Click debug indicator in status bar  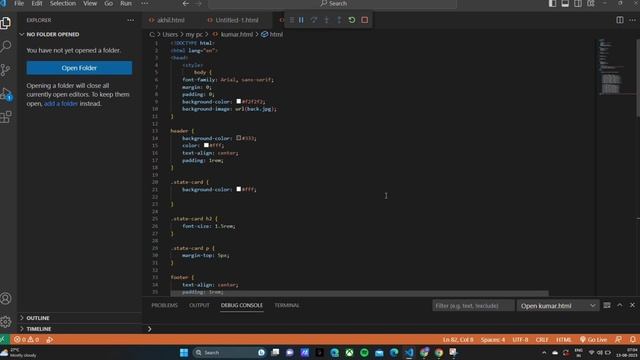pyautogui.click(x=50, y=340)
